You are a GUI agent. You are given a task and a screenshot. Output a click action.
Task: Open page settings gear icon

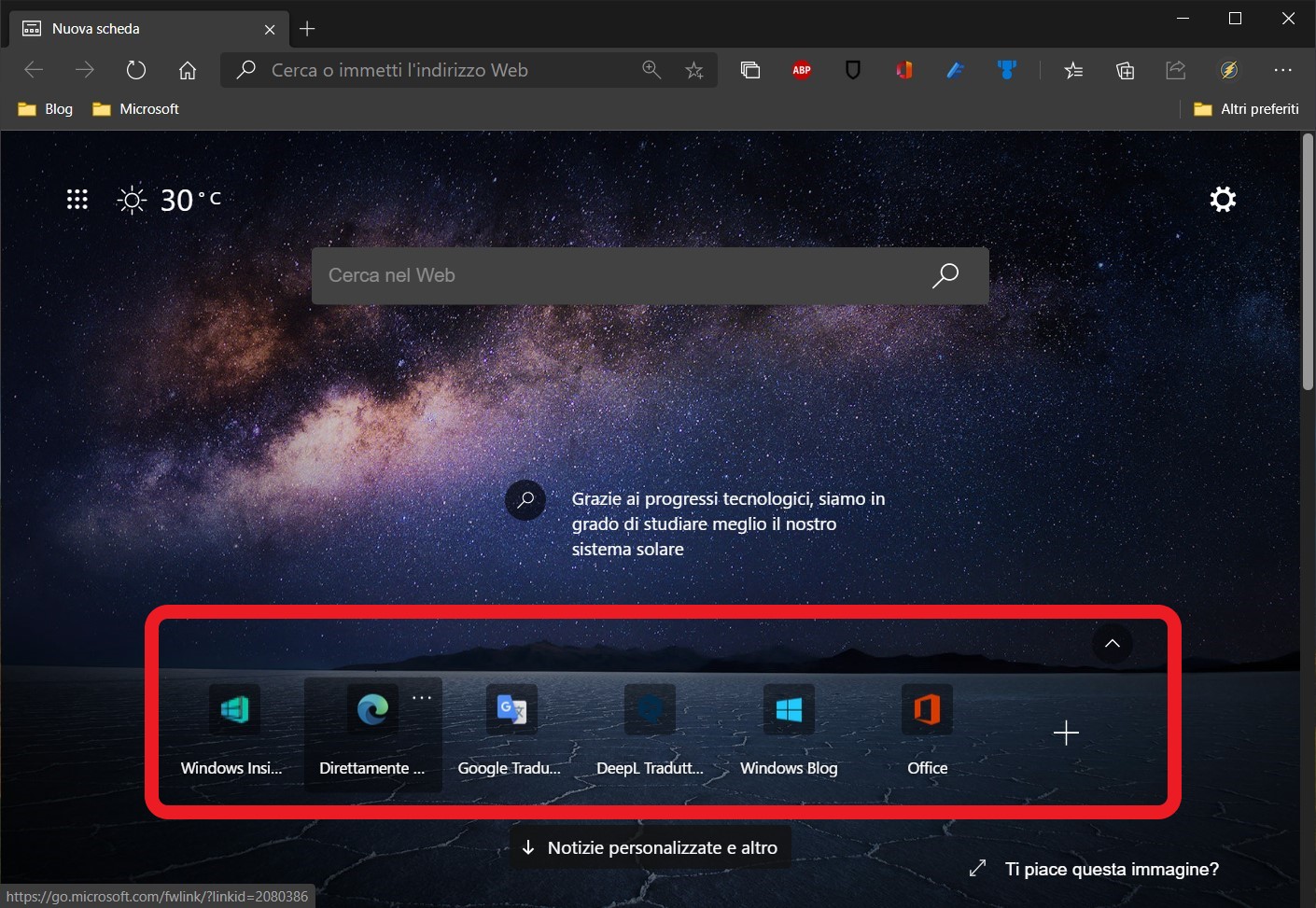[x=1223, y=199]
